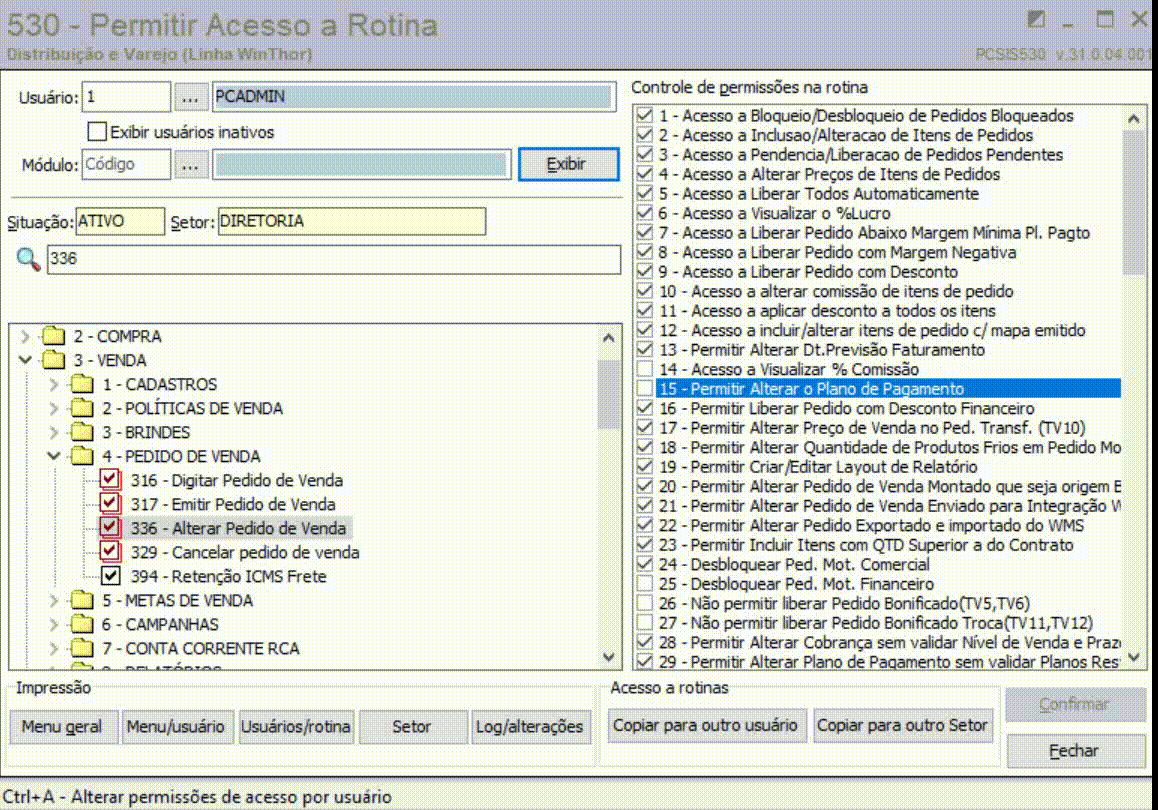
Task: Click the folder icon of 4 - PEDIDO DE VENDA
Action: pyautogui.click(x=82, y=456)
